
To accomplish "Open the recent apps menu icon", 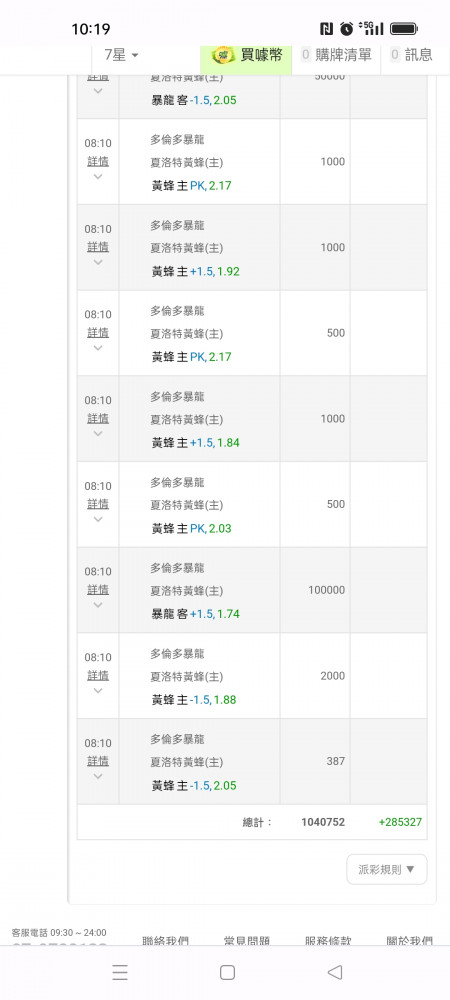I will [120, 972].
